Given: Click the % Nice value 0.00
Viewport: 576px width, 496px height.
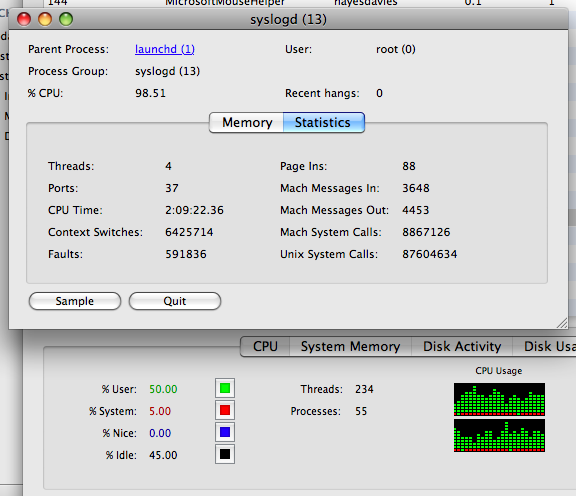Looking at the screenshot, I should click(160, 433).
